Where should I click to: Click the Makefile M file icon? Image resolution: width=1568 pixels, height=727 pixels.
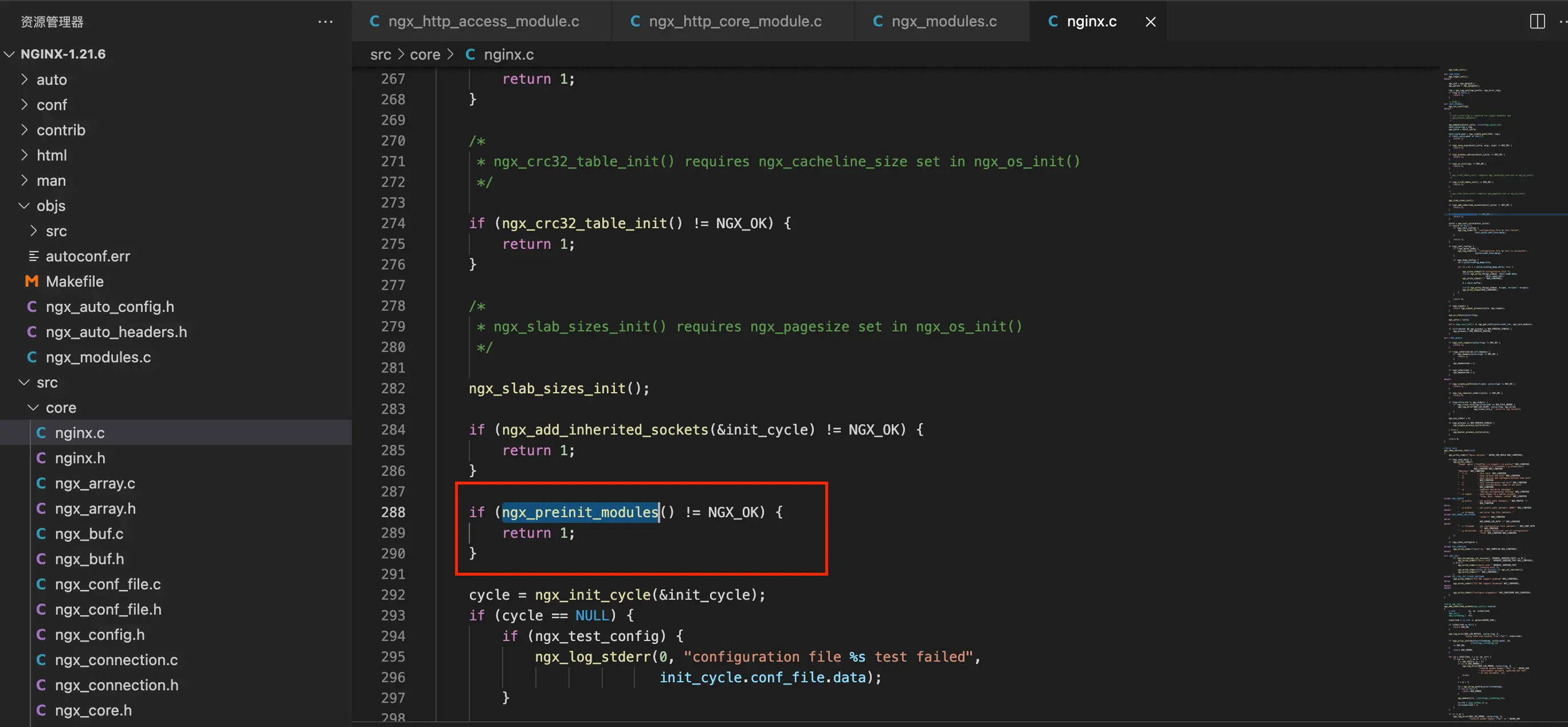click(32, 282)
